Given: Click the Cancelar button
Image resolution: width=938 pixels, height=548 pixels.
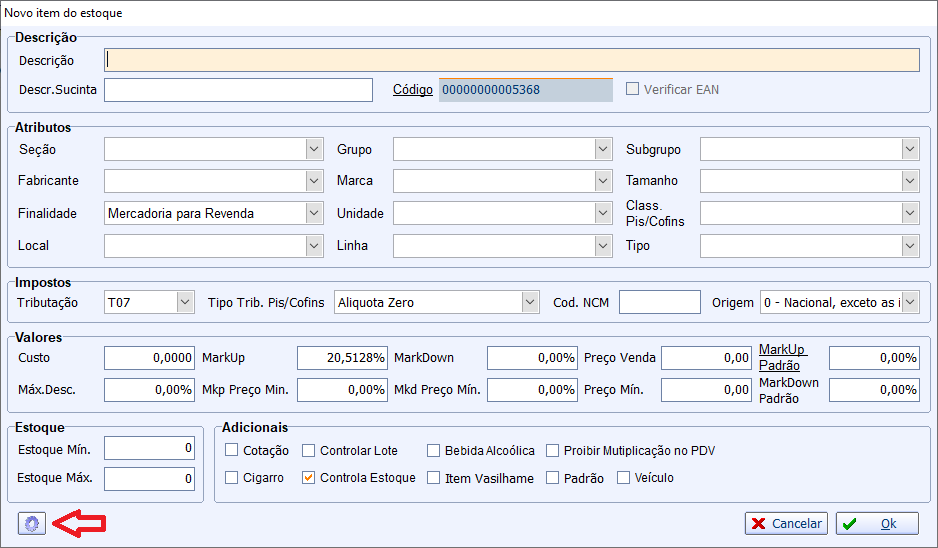Looking at the screenshot, I should [x=786, y=523].
